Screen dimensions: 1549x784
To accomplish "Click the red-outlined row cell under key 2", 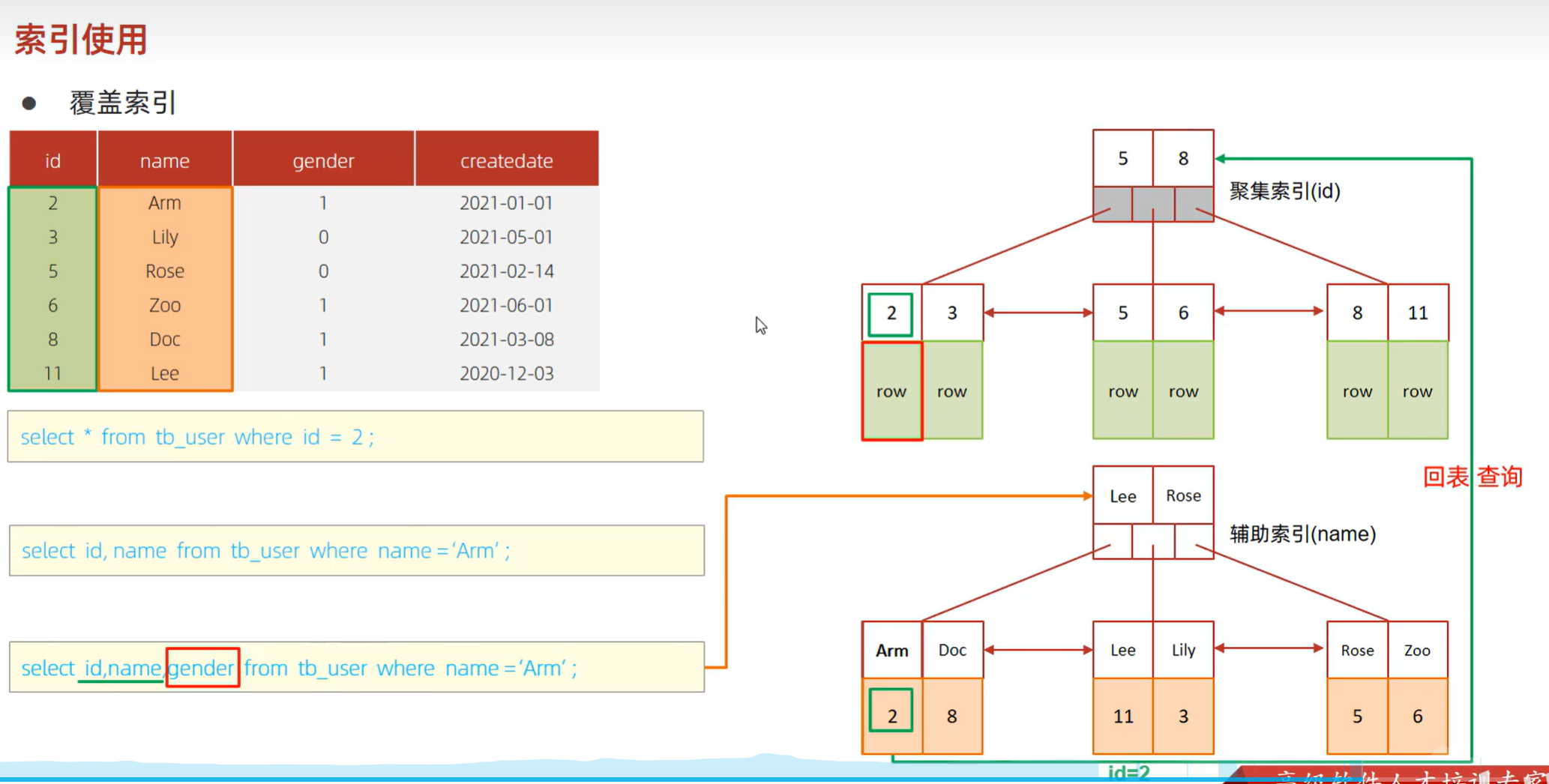I will pos(891,391).
